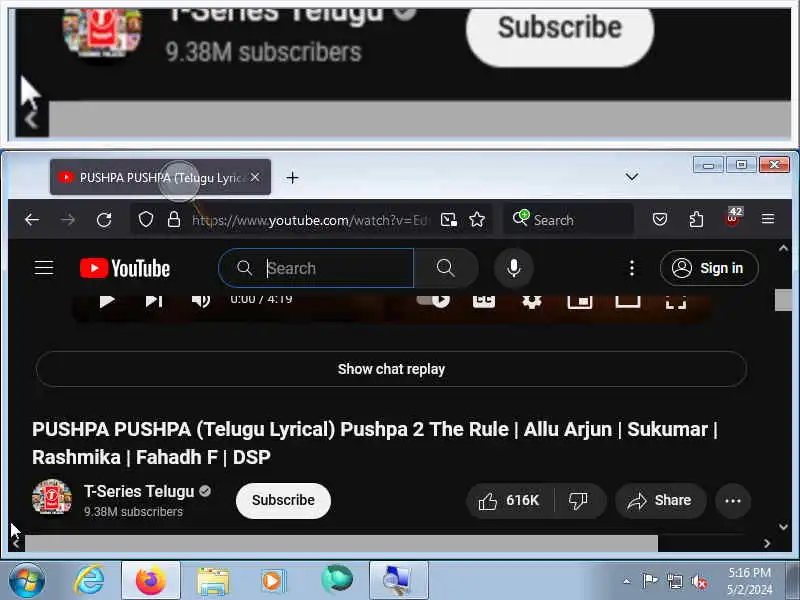Click vertical scrollbar down arrow

(x=783, y=526)
